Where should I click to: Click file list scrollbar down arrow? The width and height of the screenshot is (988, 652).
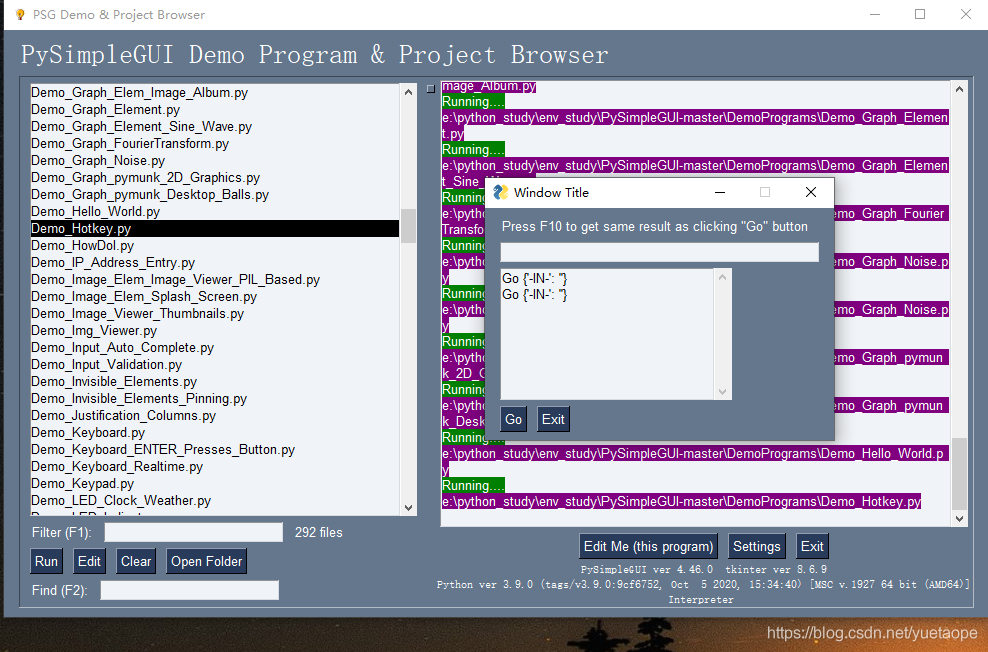point(408,508)
